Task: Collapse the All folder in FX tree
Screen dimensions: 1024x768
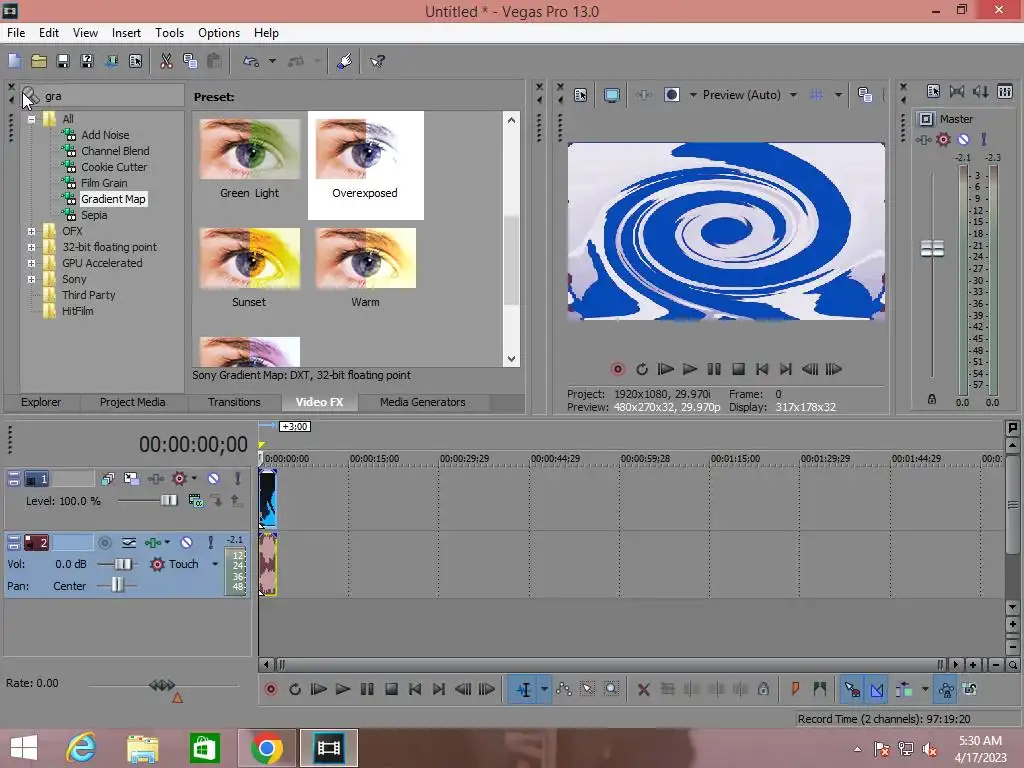Action: [x=31, y=120]
